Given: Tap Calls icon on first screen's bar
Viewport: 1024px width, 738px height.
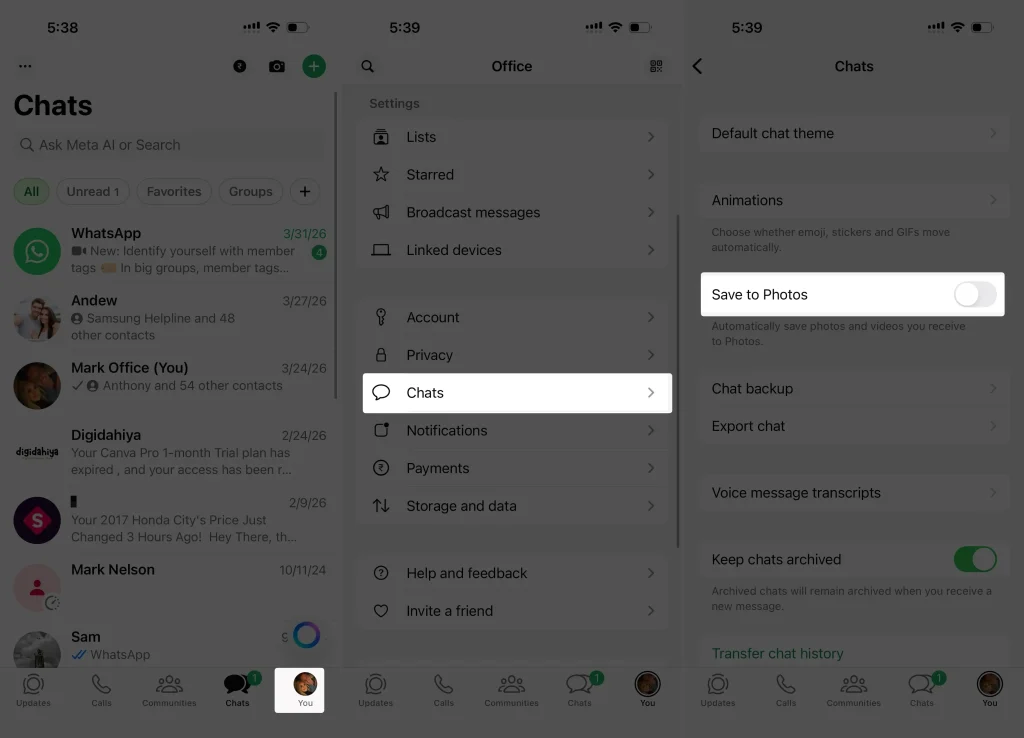Looking at the screenshot, I should coord(101,684).
